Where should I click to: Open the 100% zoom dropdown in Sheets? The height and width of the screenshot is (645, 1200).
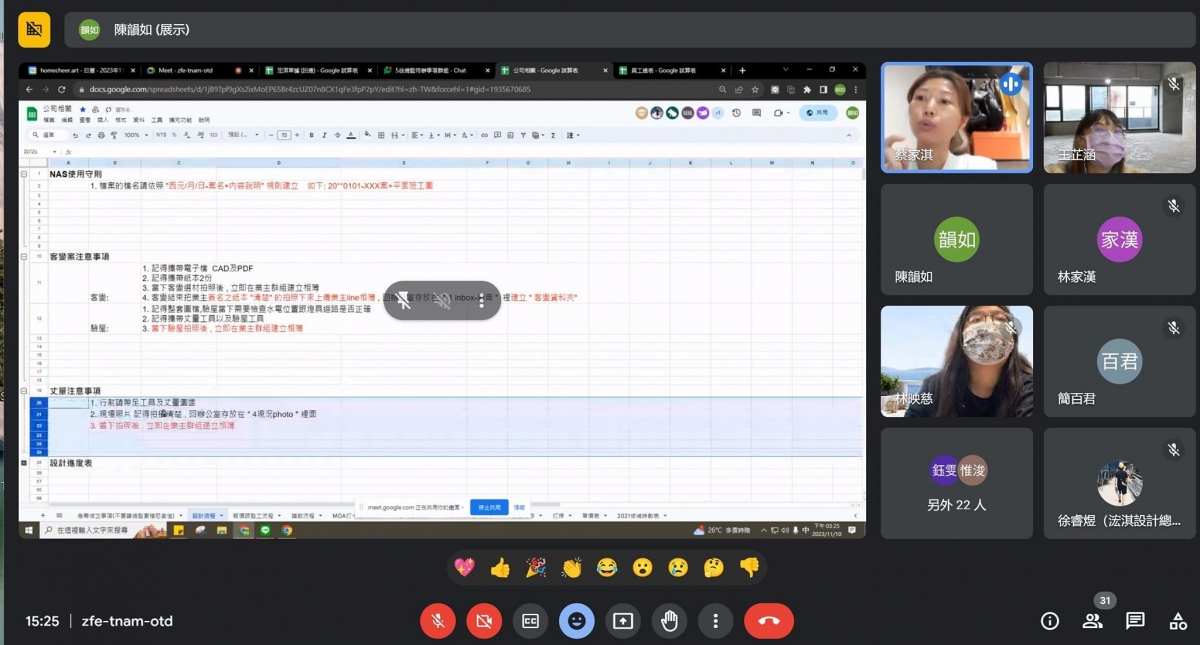pyautogui.click(x=134, y=135)
